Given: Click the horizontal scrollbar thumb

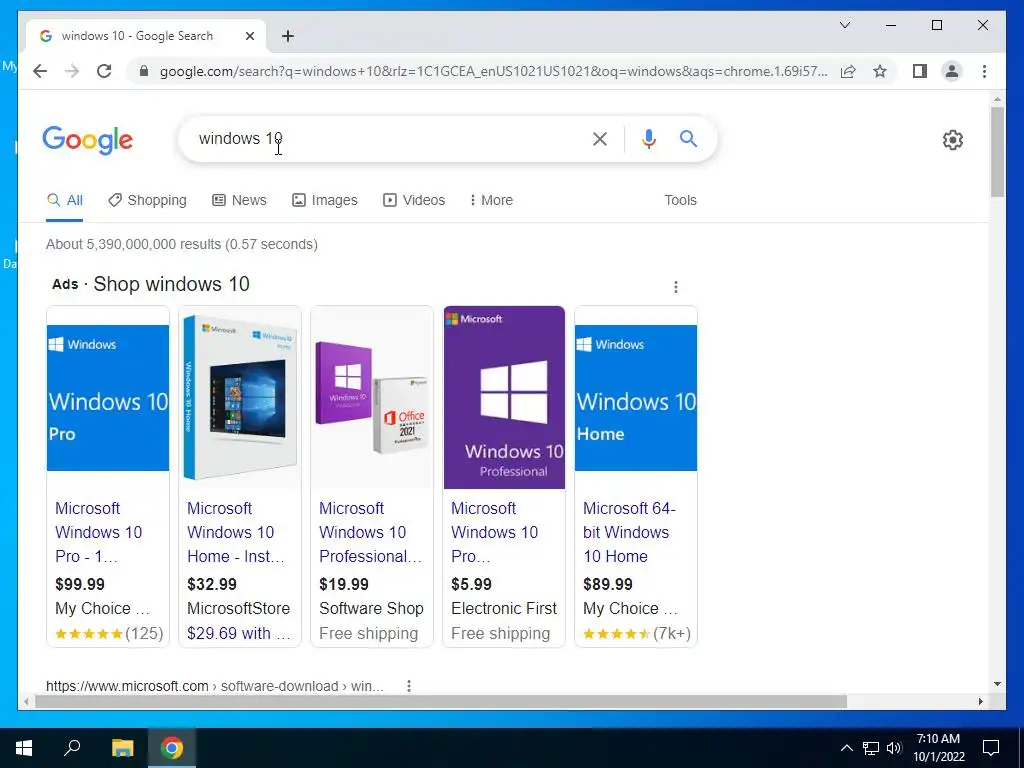Looking at the screenshot, I should point(441,701).
